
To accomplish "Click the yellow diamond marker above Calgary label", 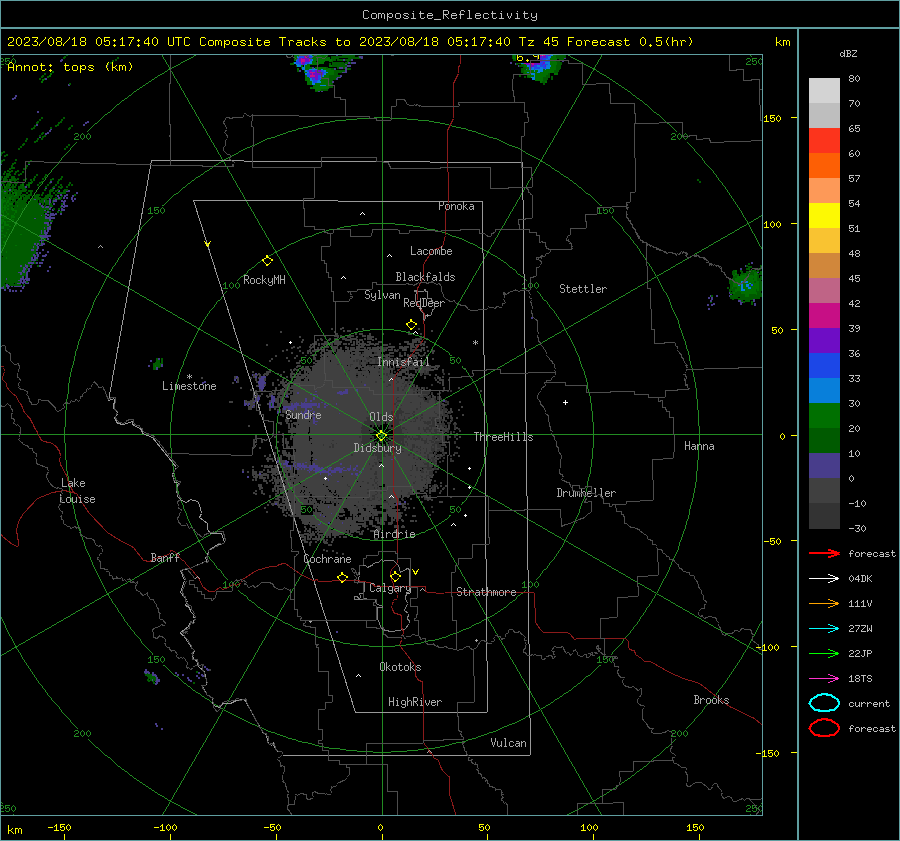I will click(x=395, y=576).
